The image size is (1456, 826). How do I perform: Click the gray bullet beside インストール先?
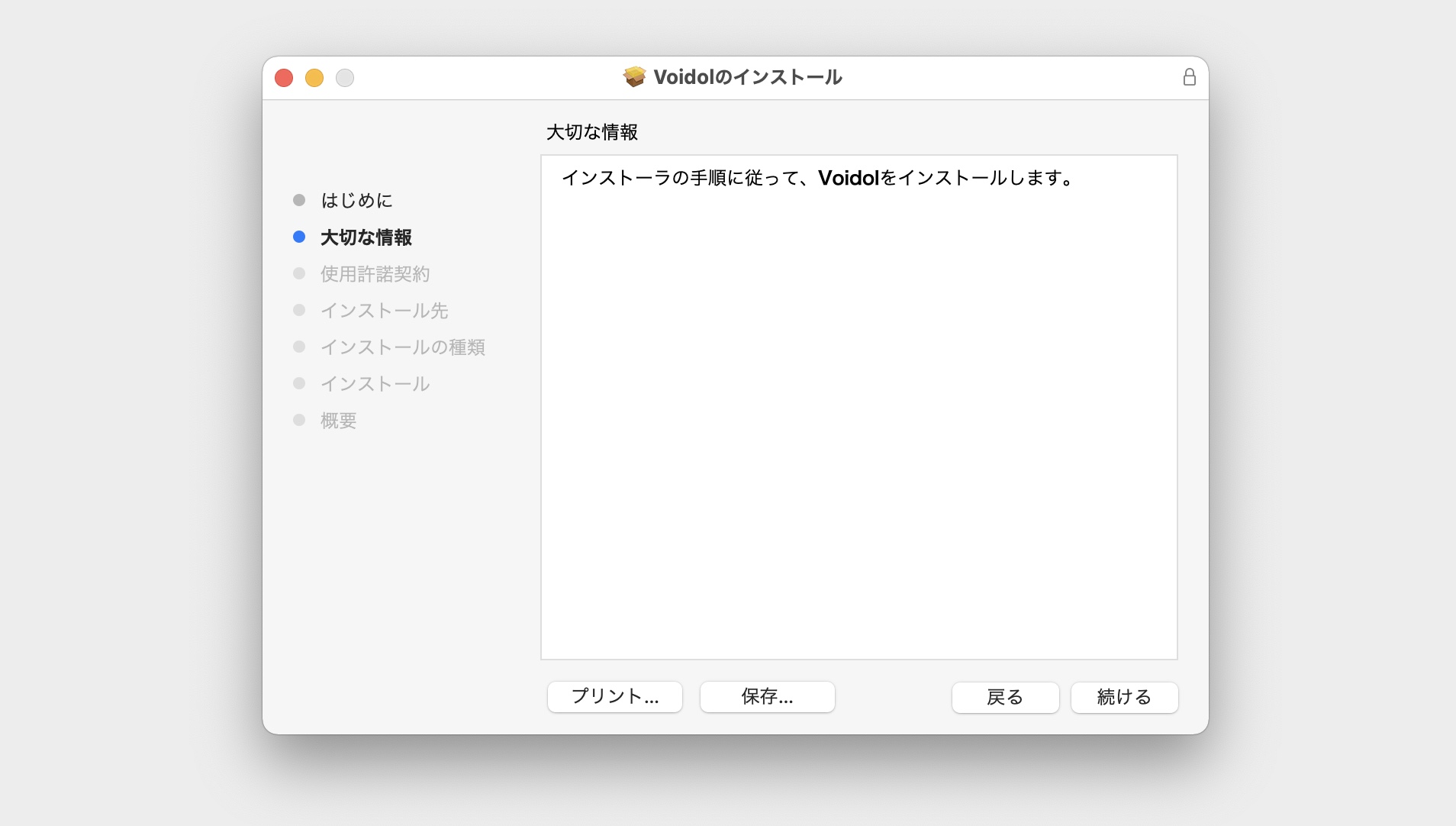point(299,310)
